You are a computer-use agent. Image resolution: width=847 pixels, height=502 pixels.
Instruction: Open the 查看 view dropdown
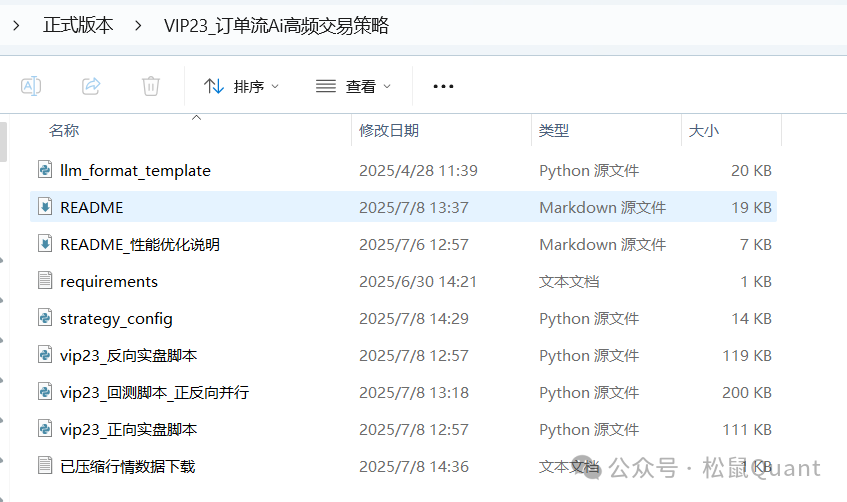[353, 86]
